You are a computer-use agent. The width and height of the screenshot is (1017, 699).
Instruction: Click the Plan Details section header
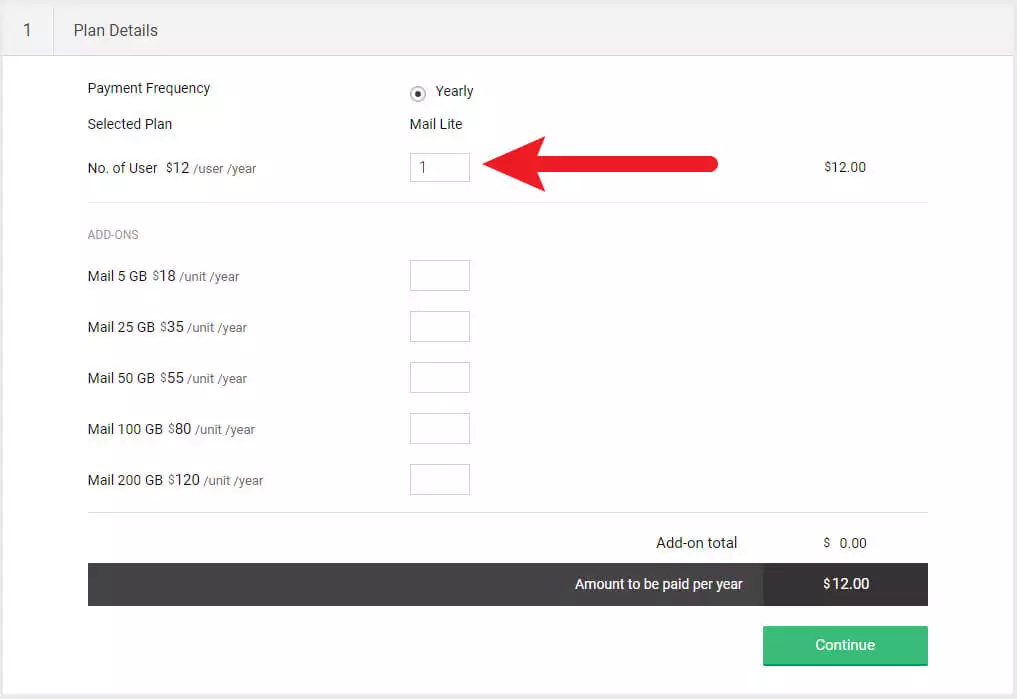coord(116,30)
